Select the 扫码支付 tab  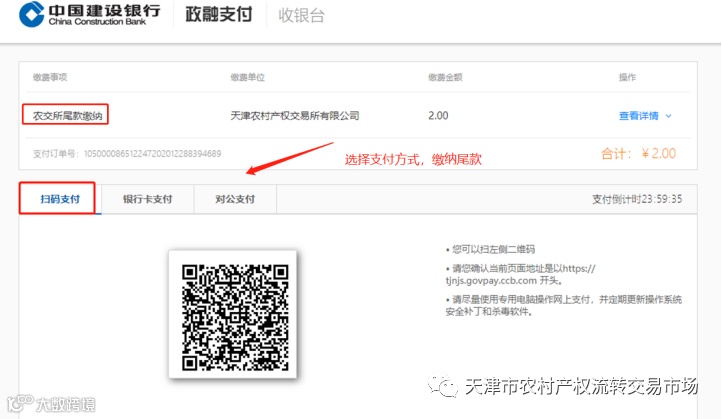(x=60, y=199)
